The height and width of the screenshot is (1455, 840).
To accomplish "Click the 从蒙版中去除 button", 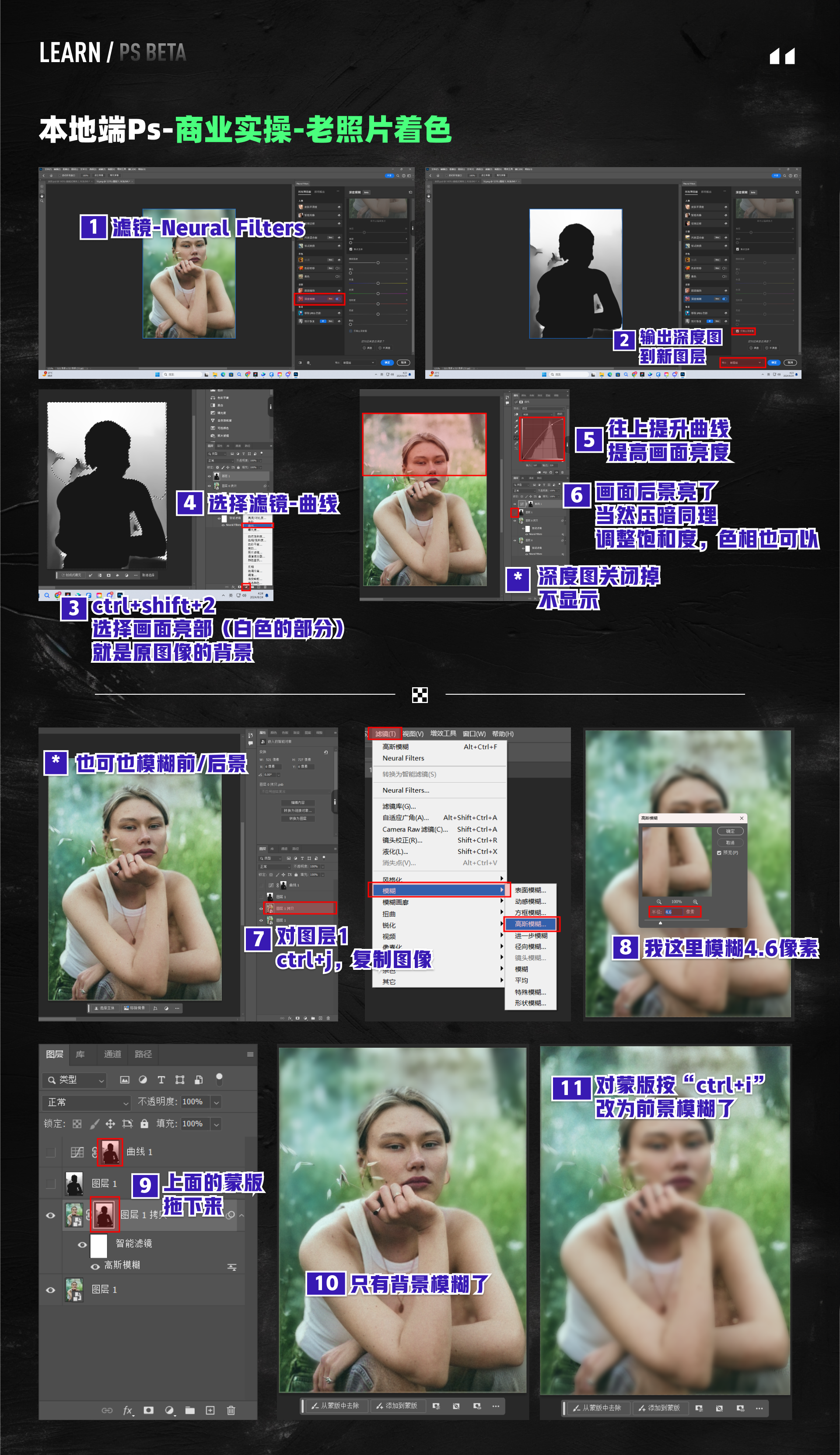I will 337,1406.
